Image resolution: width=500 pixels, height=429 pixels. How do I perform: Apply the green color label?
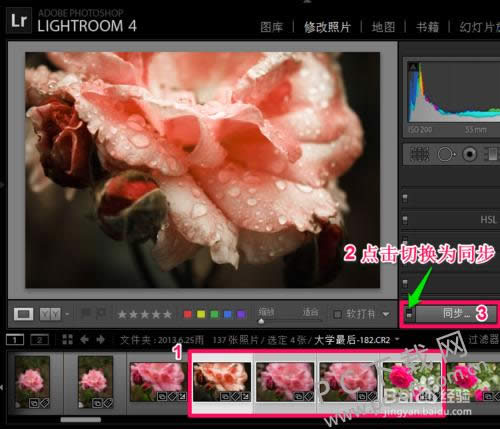pos(214,314)
